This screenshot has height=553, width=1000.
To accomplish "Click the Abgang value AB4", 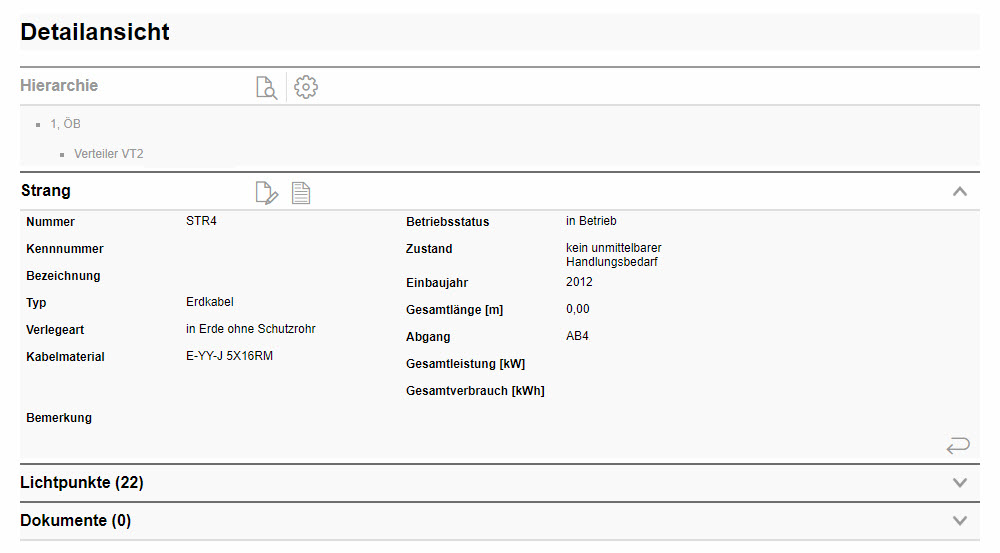I will click(x=577, y=336).
